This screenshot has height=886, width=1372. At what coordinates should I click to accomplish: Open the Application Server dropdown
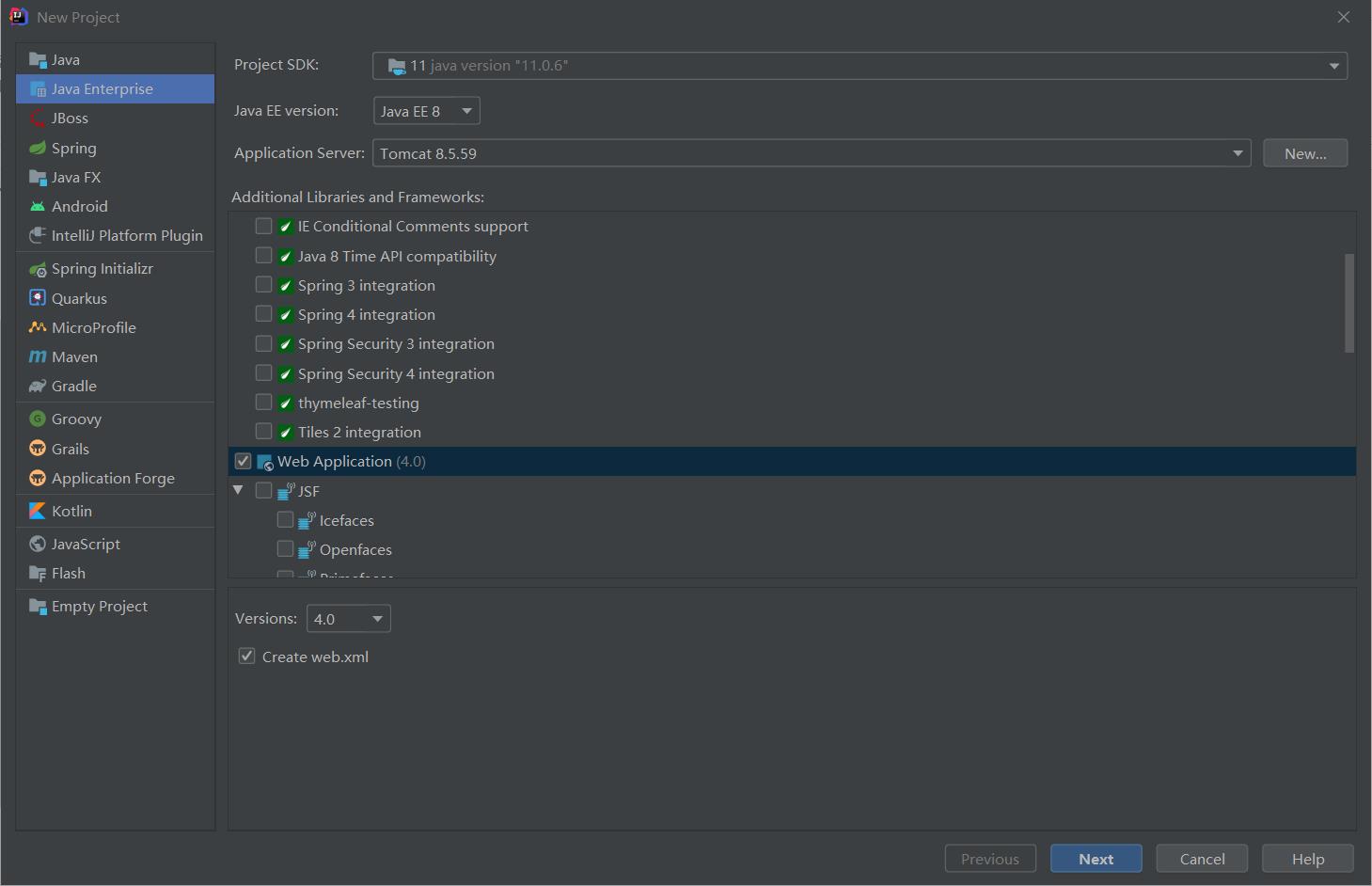tap(812, 153)
